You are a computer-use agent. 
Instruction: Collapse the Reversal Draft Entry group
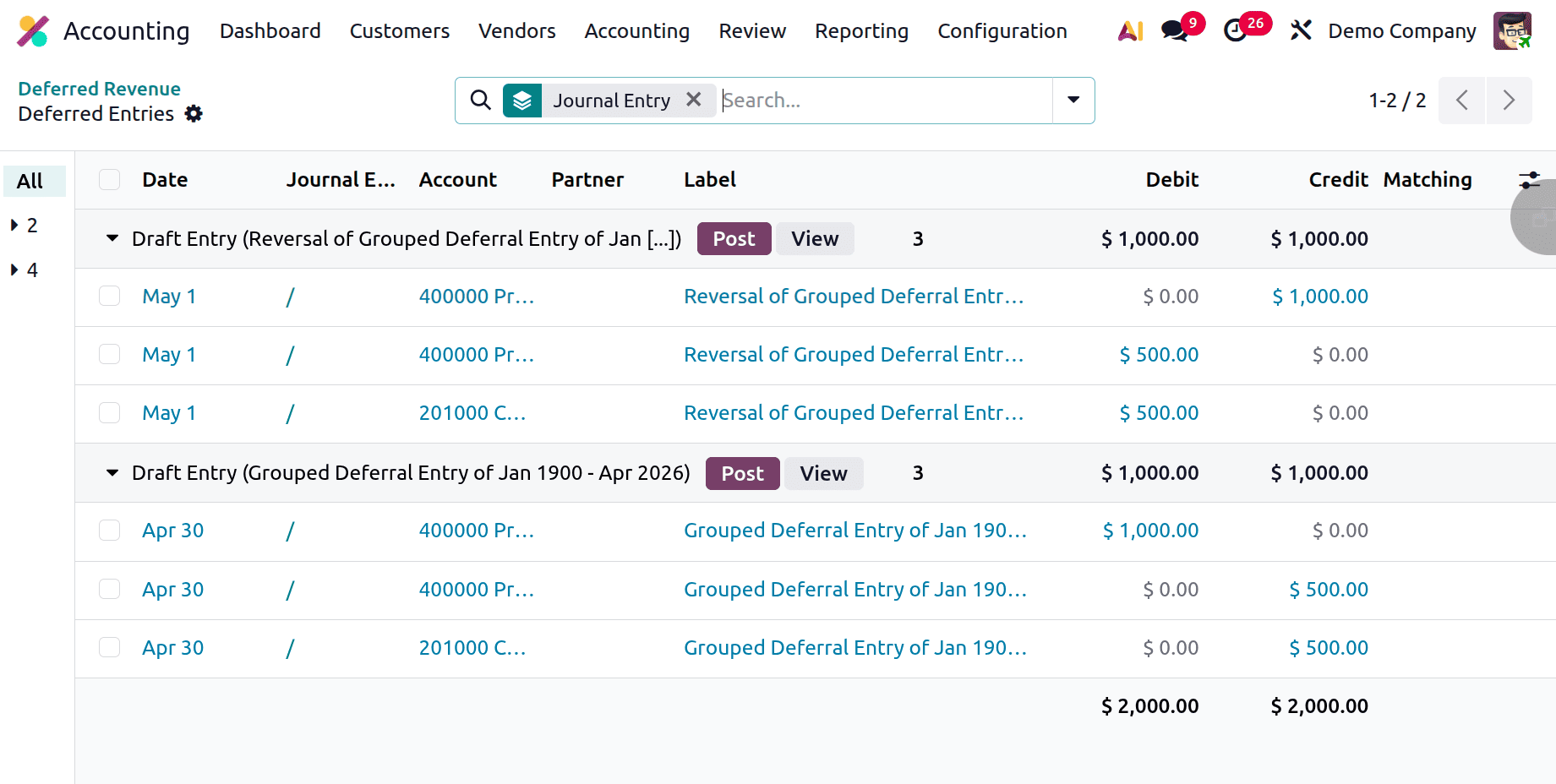112,238
